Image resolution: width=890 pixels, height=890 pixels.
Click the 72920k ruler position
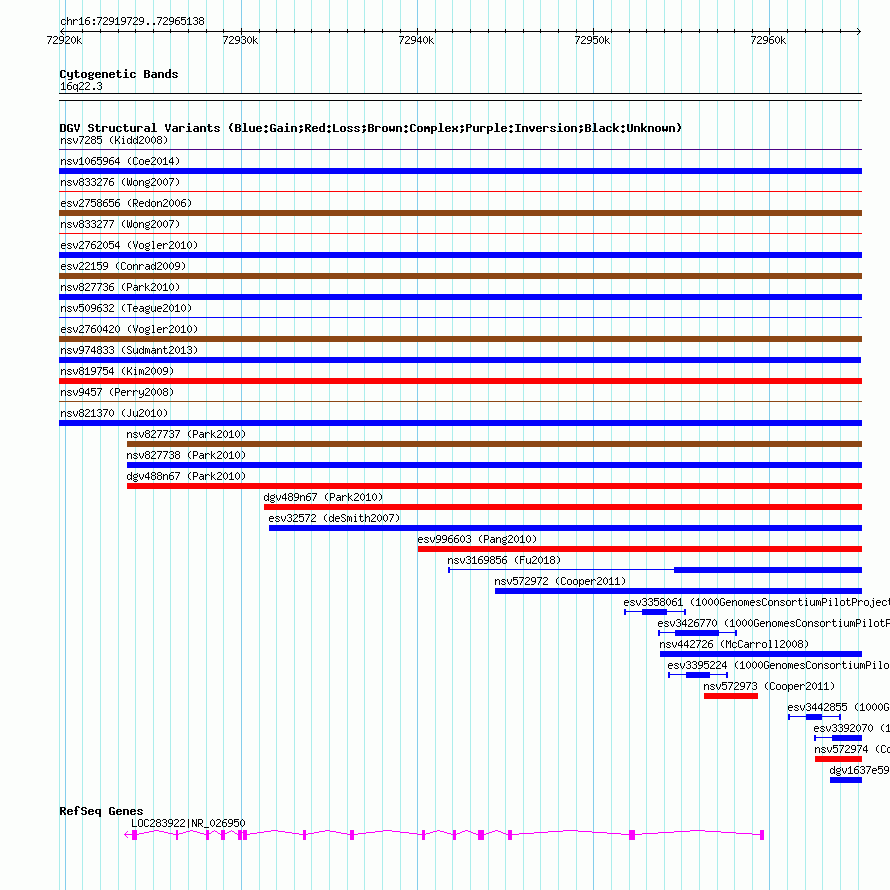[64, 40]
